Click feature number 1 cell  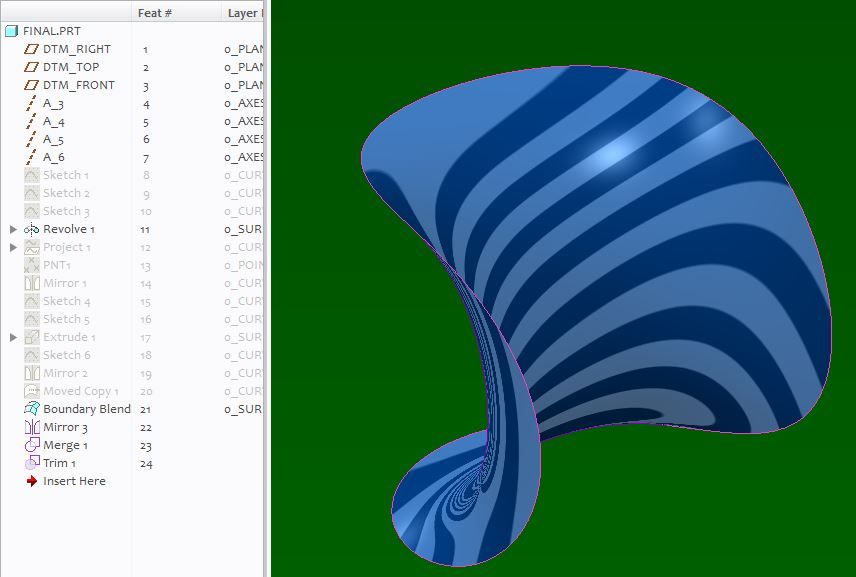pos(145,50)
